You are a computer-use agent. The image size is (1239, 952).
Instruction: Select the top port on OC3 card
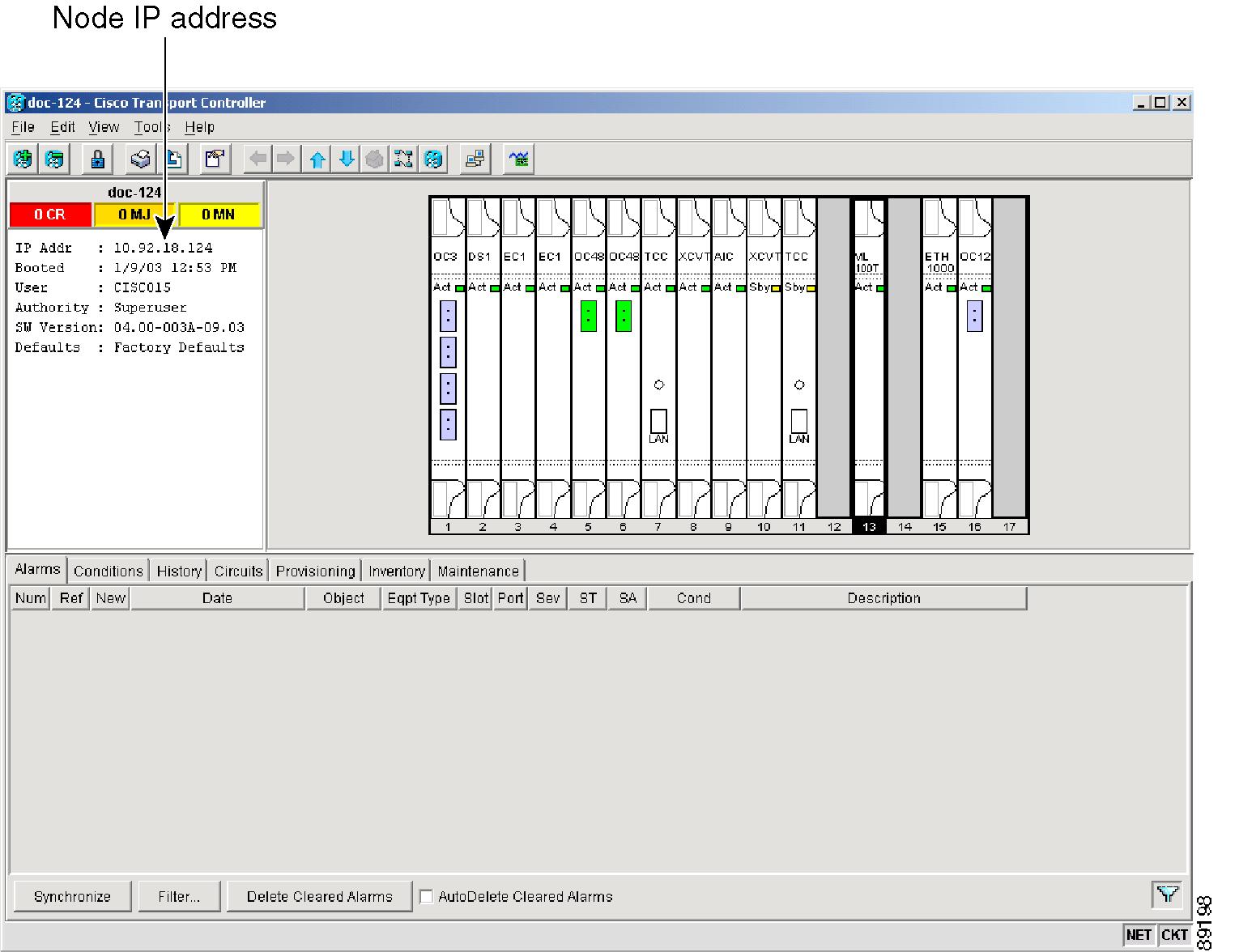pyautogui.click(x=448, y=317)
